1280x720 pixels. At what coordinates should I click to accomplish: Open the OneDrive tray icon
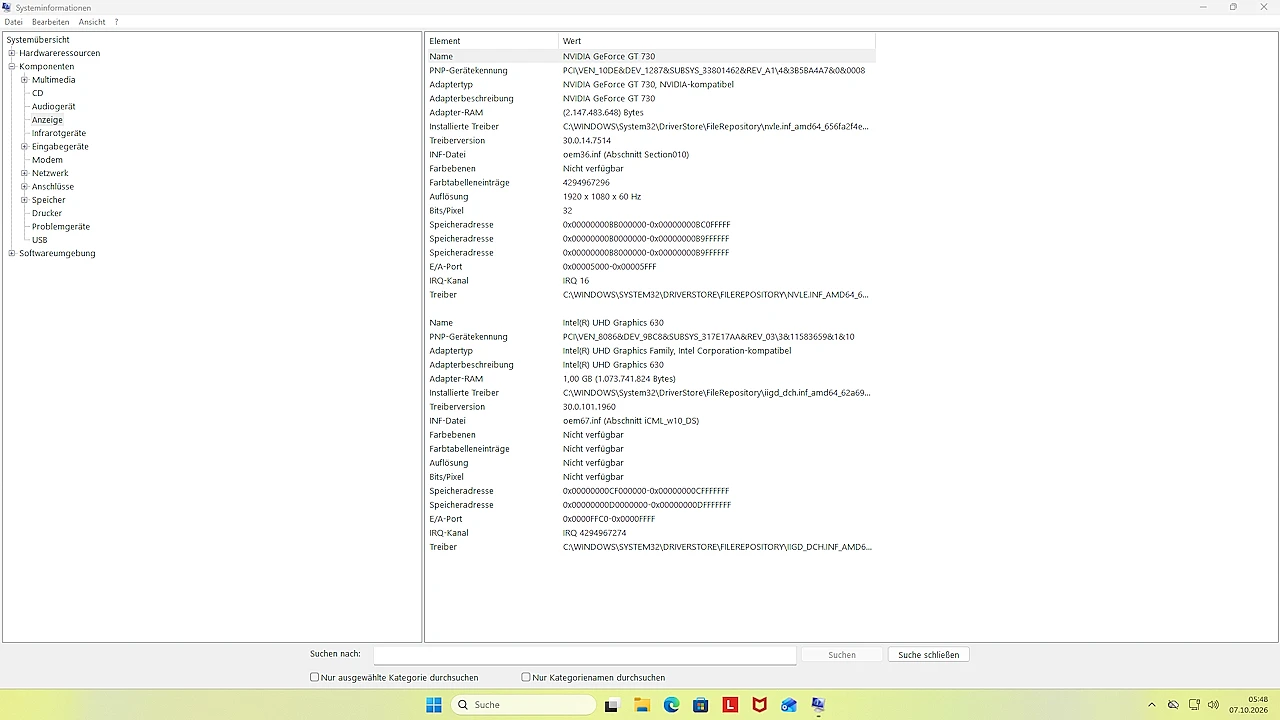(x=1173, y=705)
